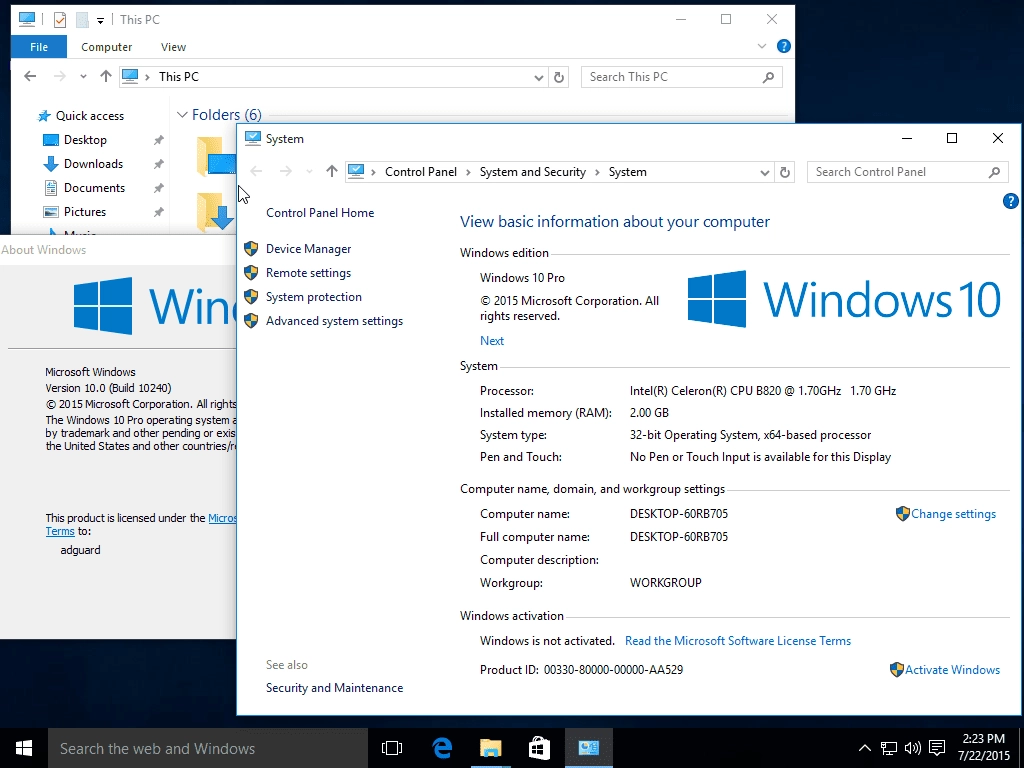
Task: Select Pictures in the navigation pane
Action: (85, 212)
